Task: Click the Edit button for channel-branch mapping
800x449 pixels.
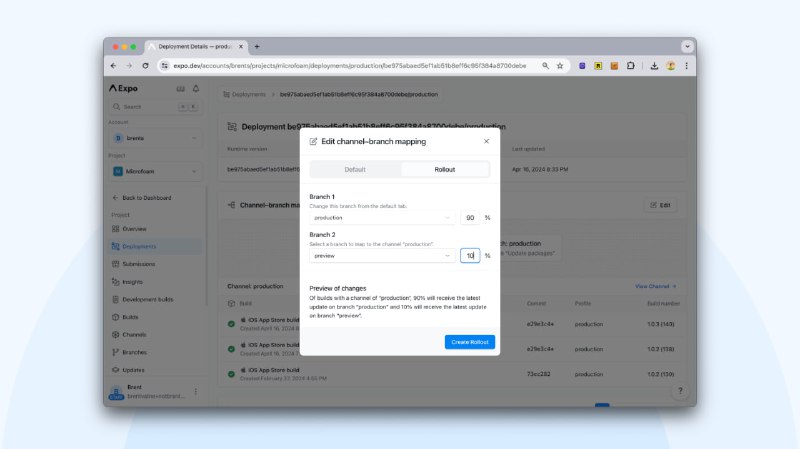Action: pyautogui.click(x=660, y=205)
